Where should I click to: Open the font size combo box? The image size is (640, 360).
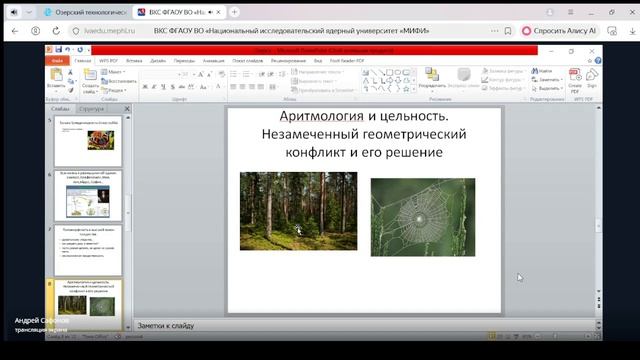coord(186,74)
